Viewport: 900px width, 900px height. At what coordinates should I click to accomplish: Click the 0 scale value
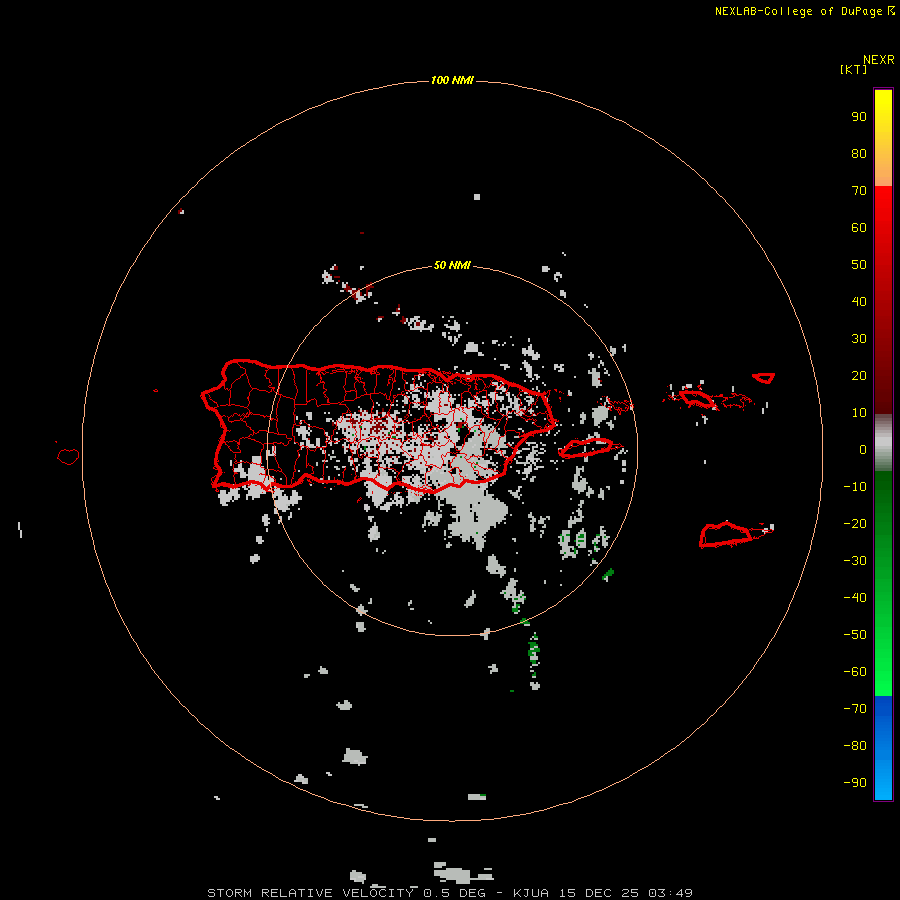point(863,450)
